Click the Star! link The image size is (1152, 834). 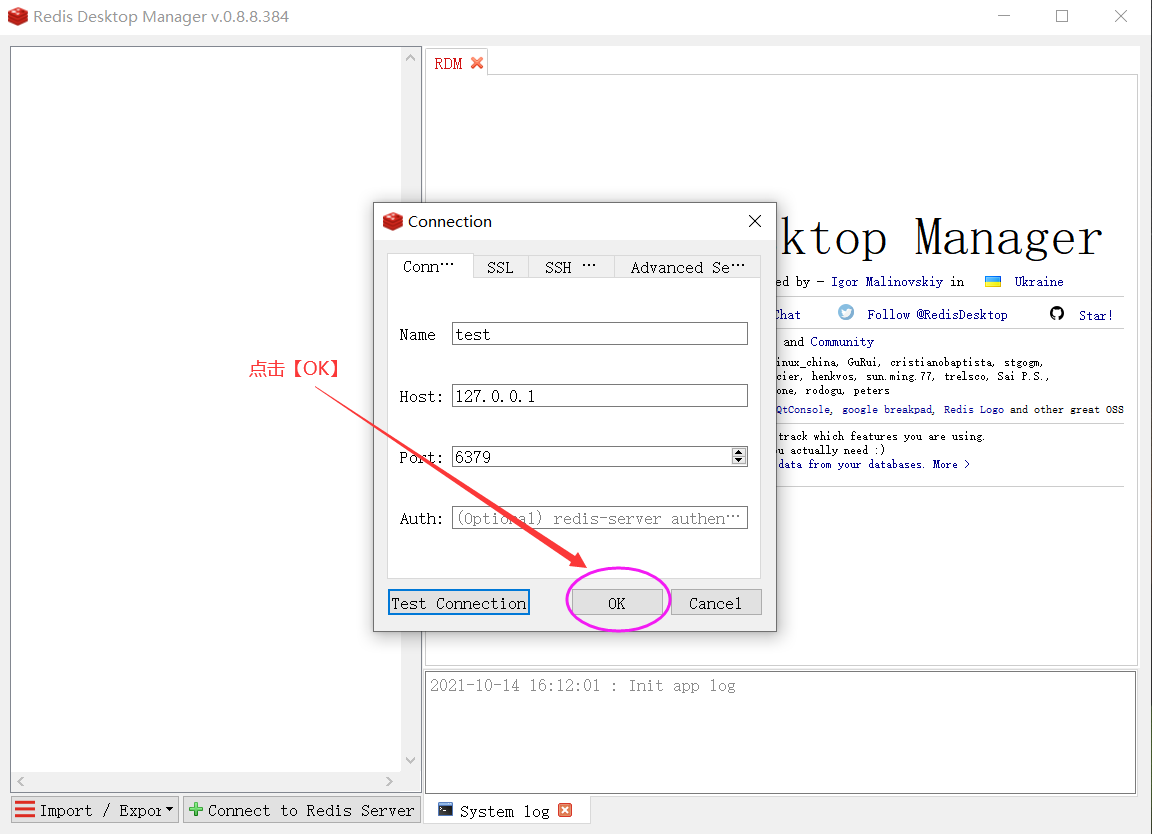[x=1095, y=315]
